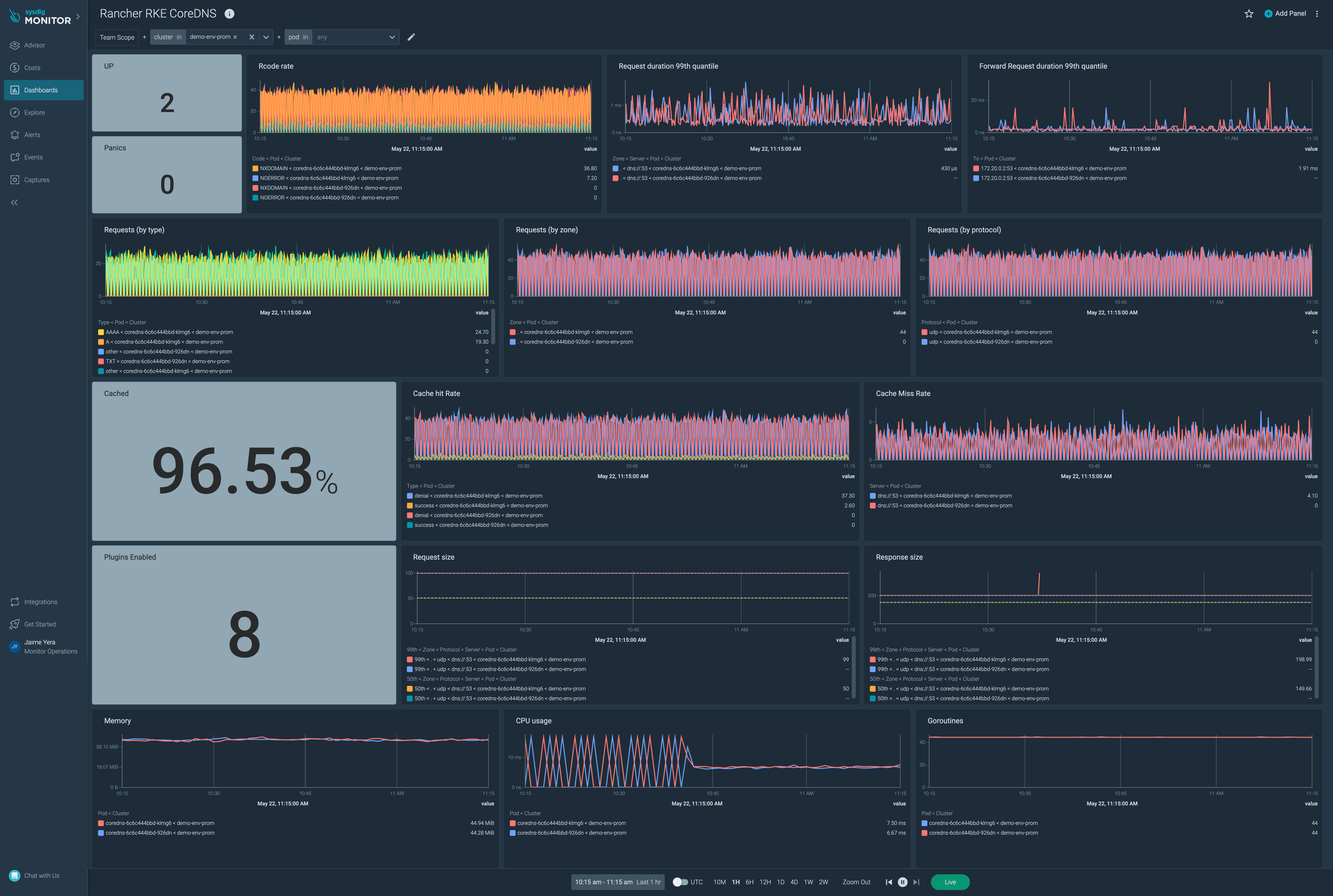Click the pencil edit scope icon
Viewport: 1333px width, 896px height.
(411, 37)
